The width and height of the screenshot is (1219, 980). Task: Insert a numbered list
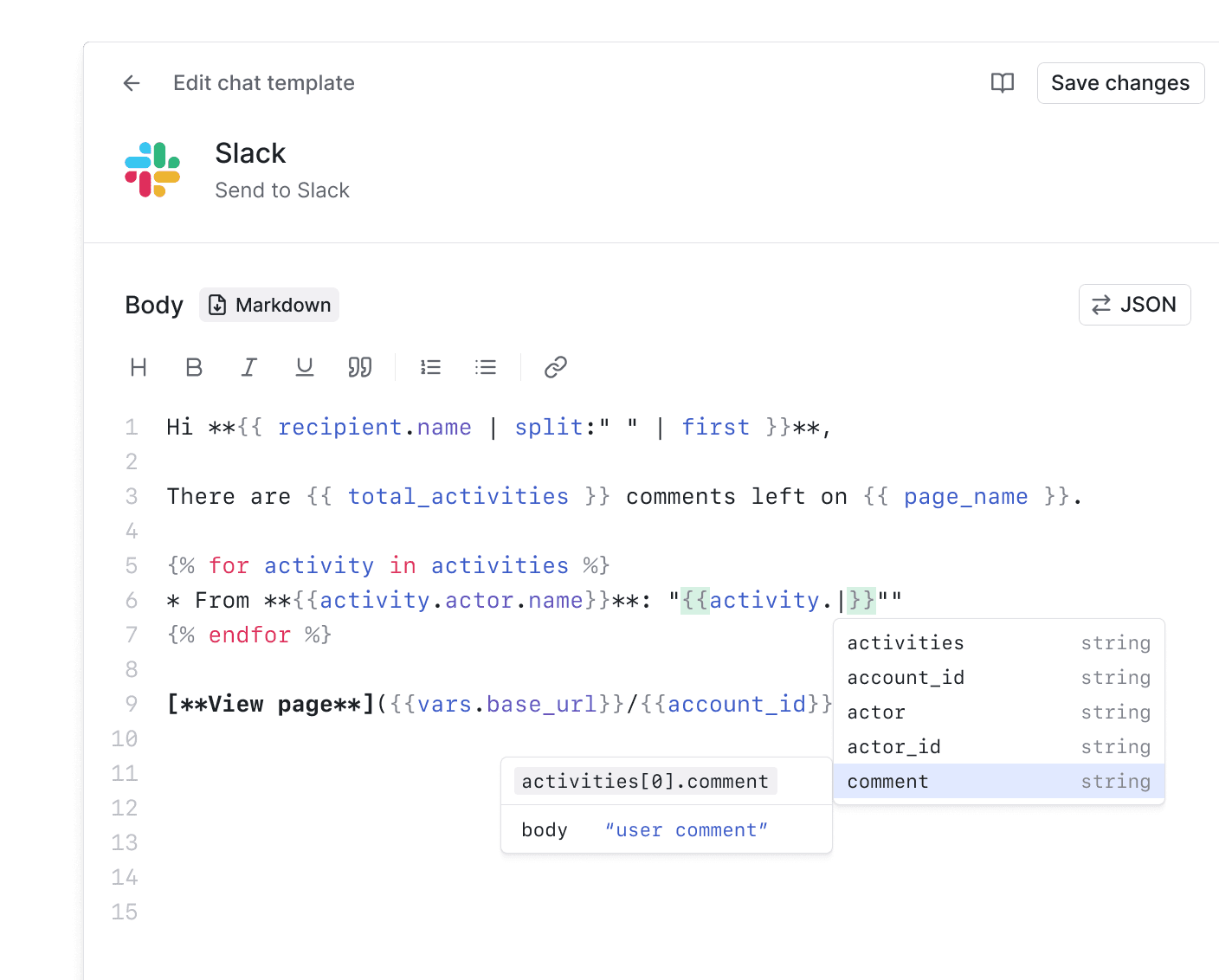pos(430,367)
